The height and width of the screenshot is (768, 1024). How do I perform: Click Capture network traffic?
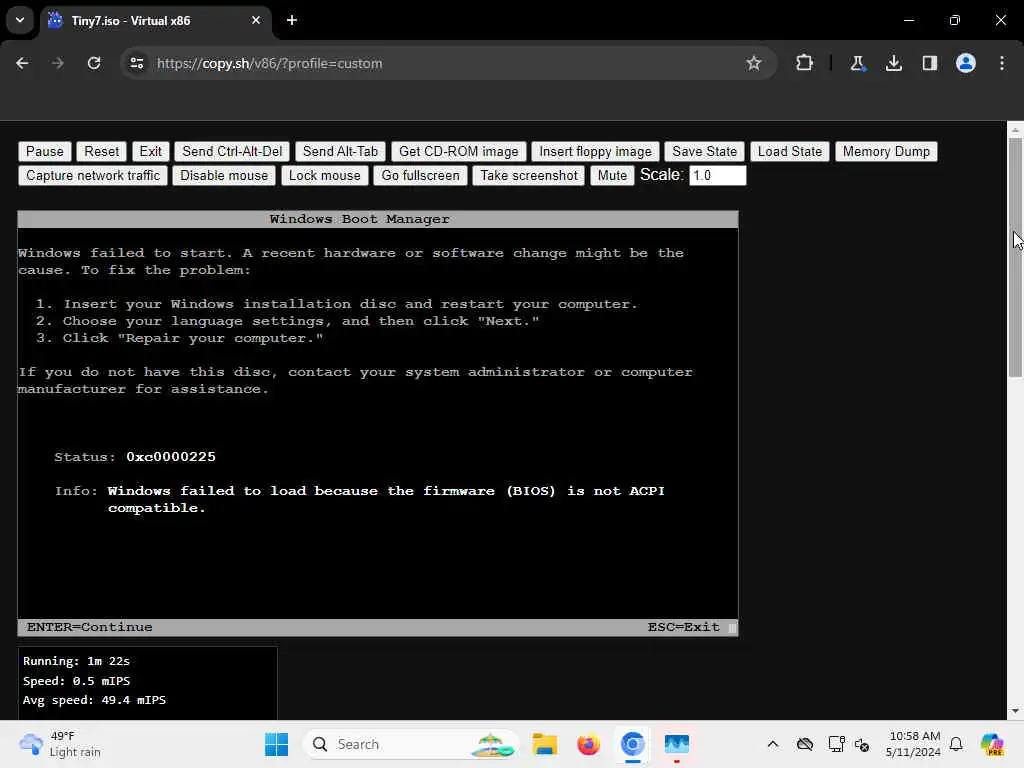pos(93,176)
